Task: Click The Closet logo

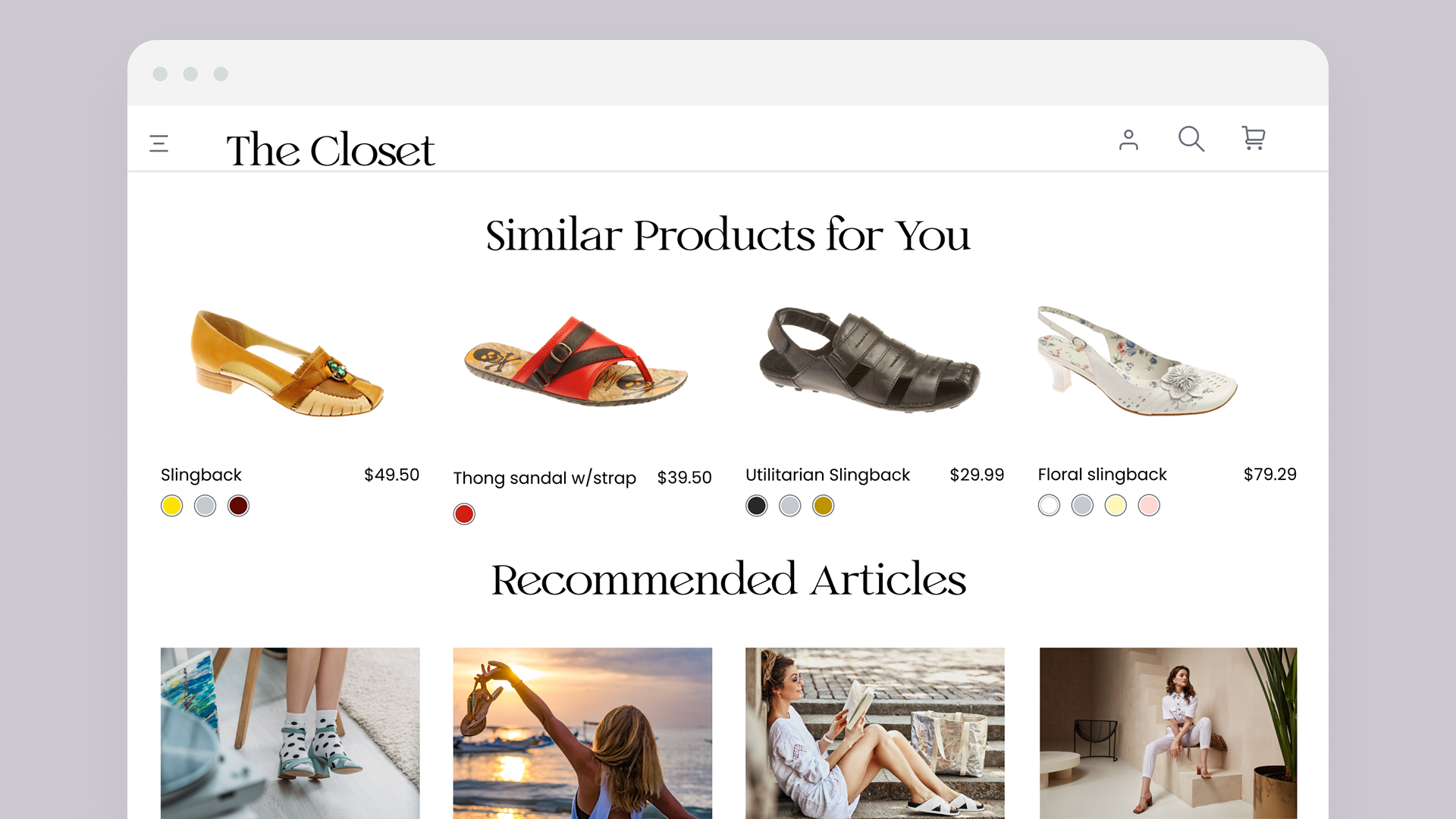Action: point(331,149)
